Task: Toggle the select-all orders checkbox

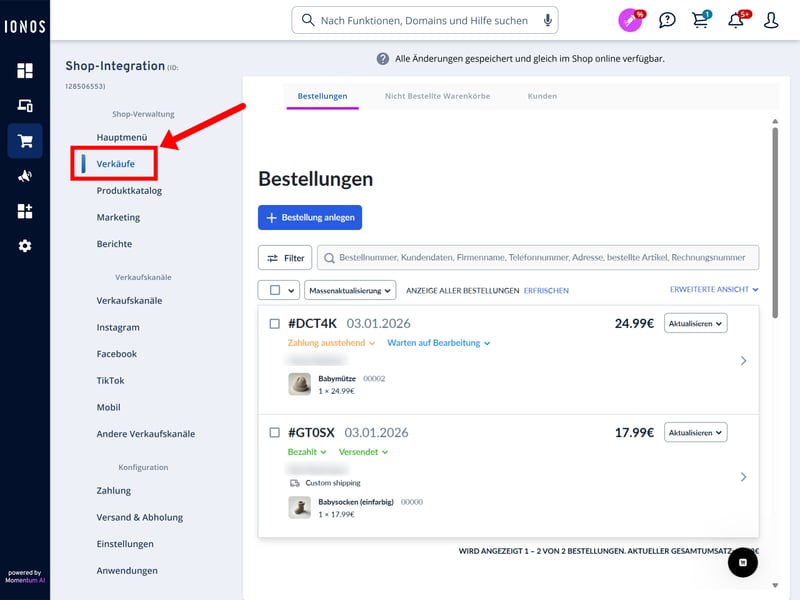Action: (x=271, y=290)
